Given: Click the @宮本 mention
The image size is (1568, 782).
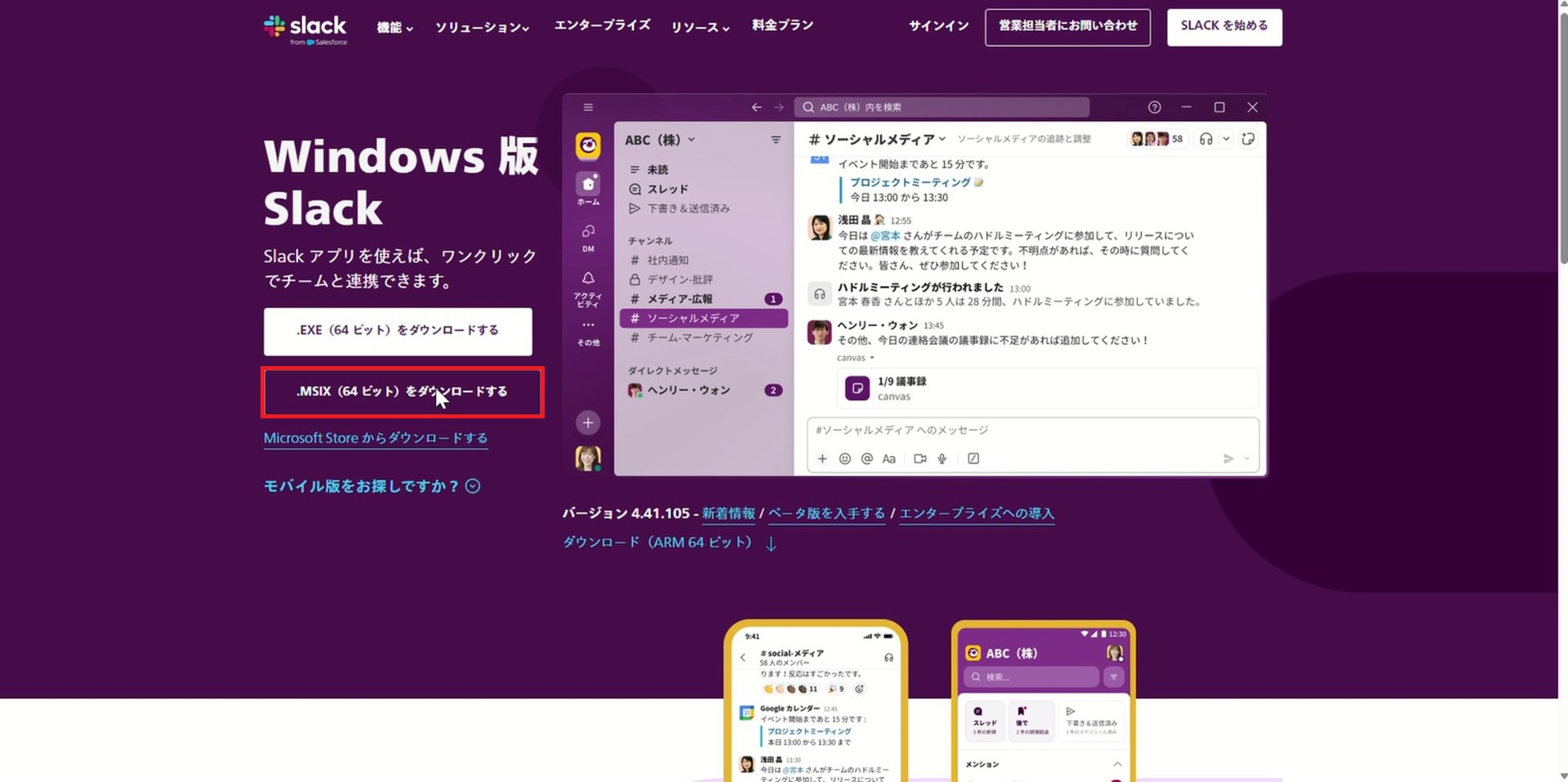Looking at the screenshot, I should [x=885, y=235].
